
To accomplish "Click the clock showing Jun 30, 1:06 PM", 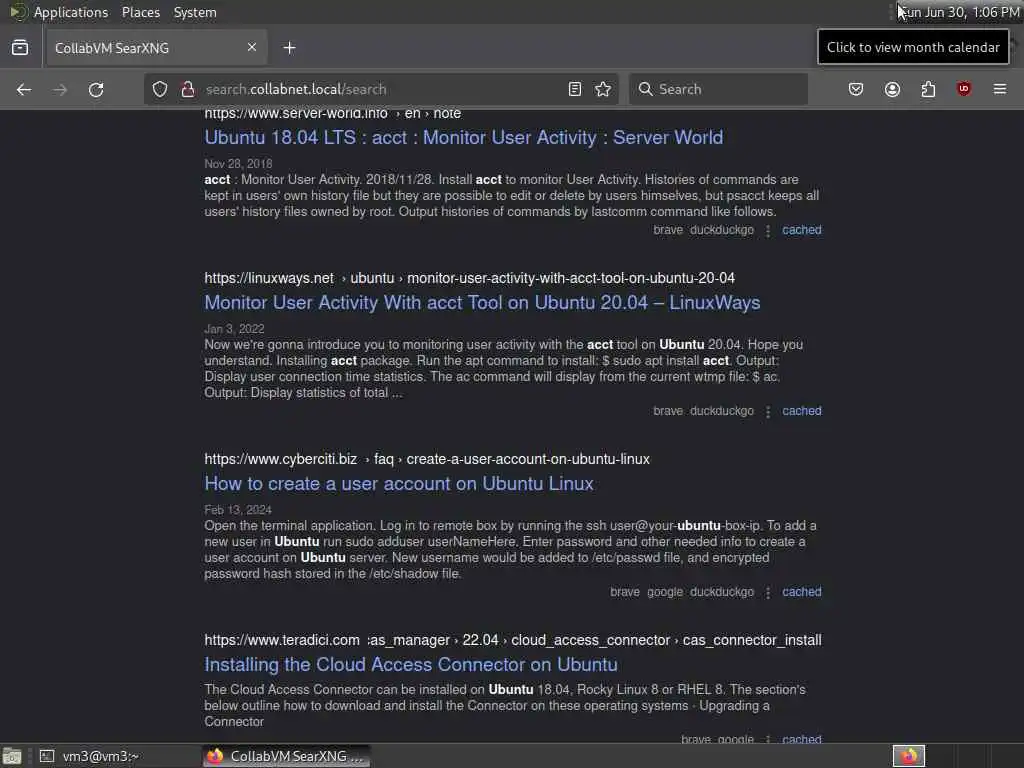I will pos(958,12).
